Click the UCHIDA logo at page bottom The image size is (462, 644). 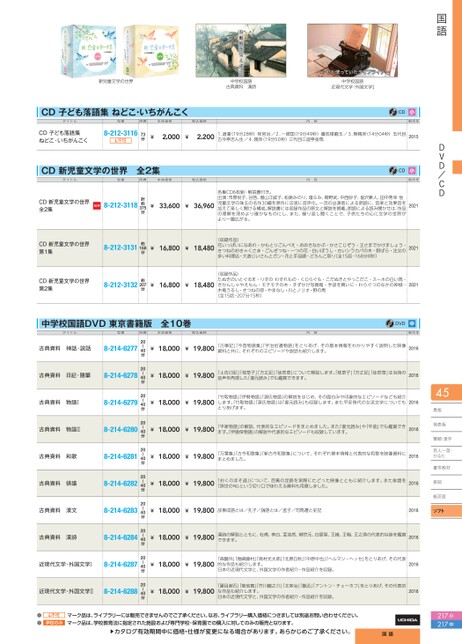click(x=407, y=619)
